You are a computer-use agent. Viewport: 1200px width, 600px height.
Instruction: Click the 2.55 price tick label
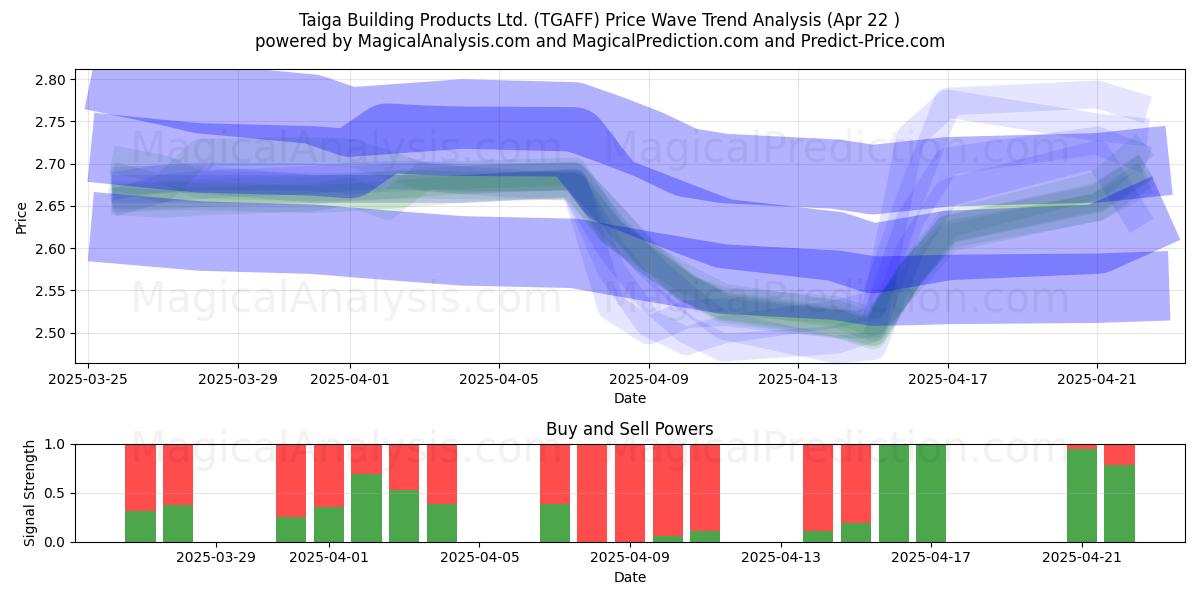[x=50, y=291]
